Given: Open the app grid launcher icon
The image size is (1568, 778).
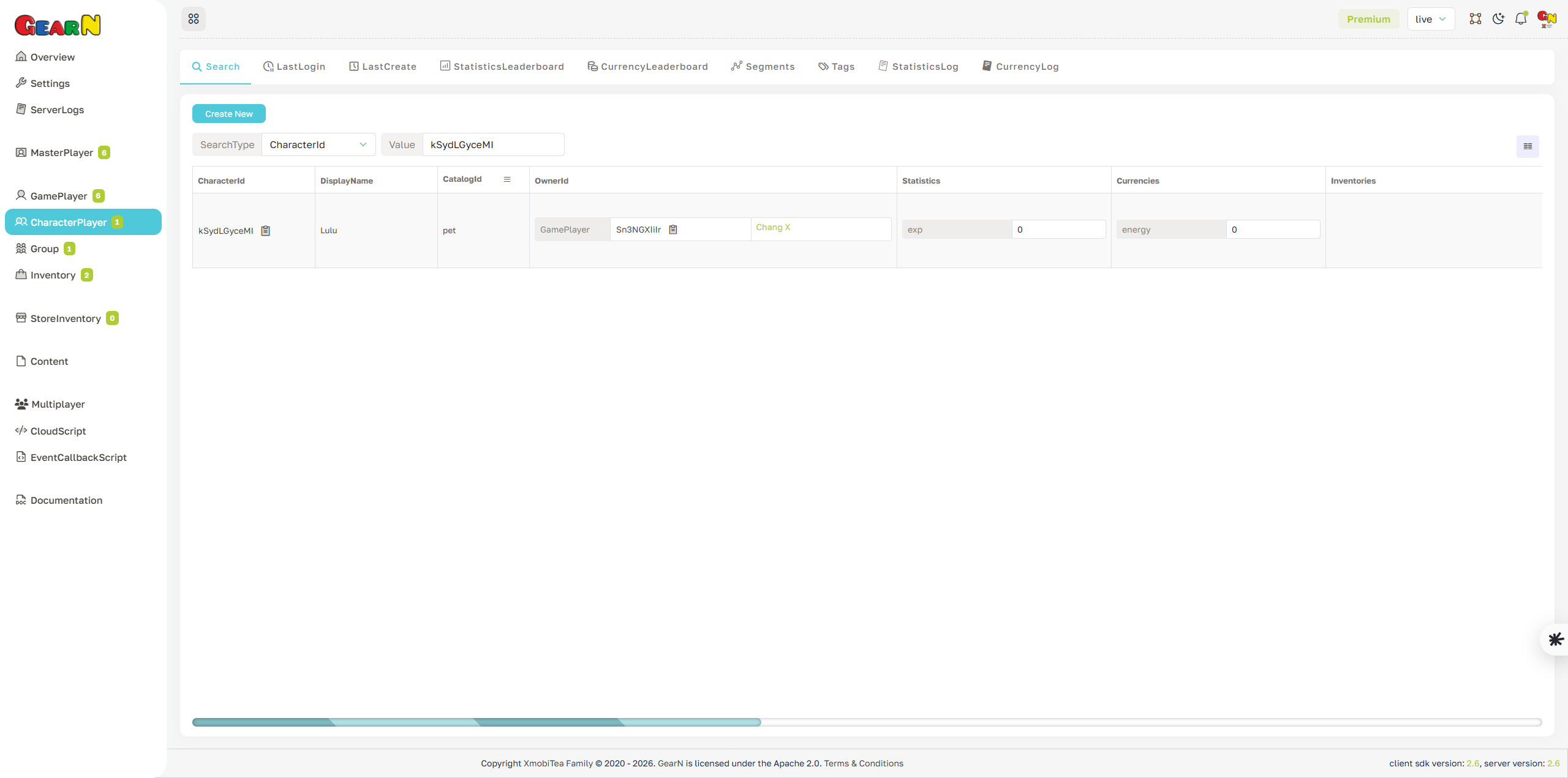Looking at the screenshot, I should [x=194, y=18].
